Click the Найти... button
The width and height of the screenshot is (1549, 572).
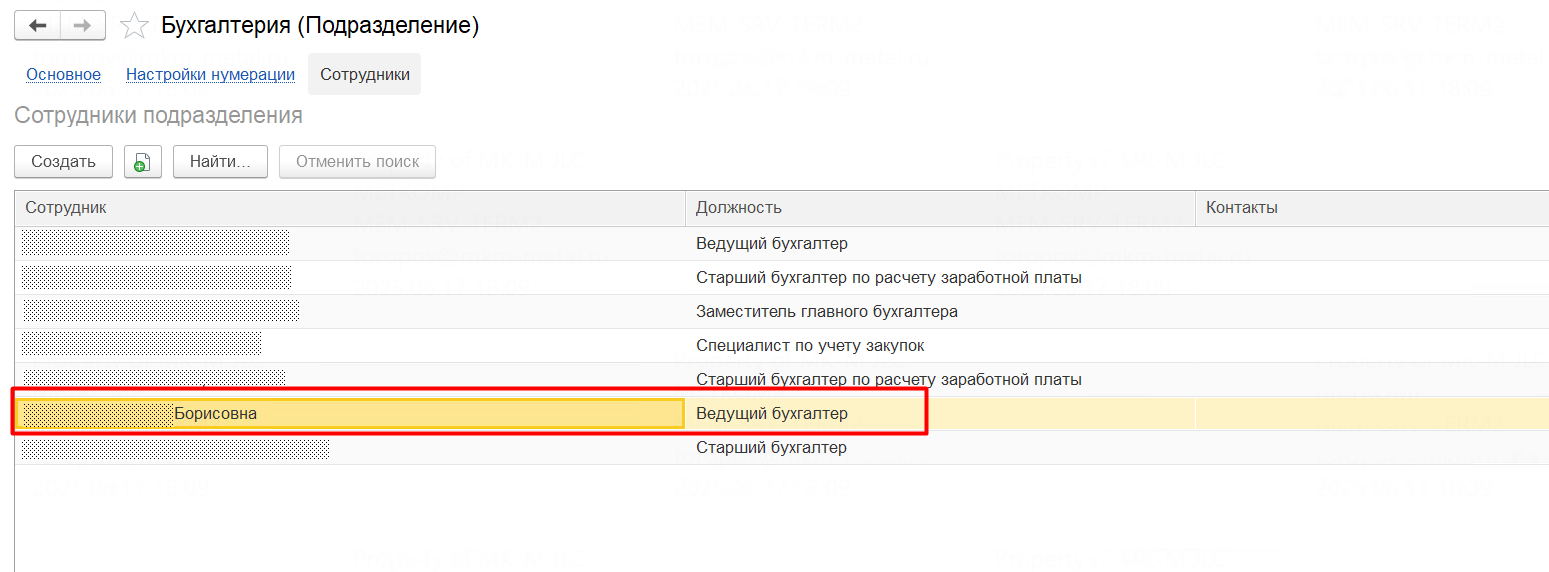[220, 162]
